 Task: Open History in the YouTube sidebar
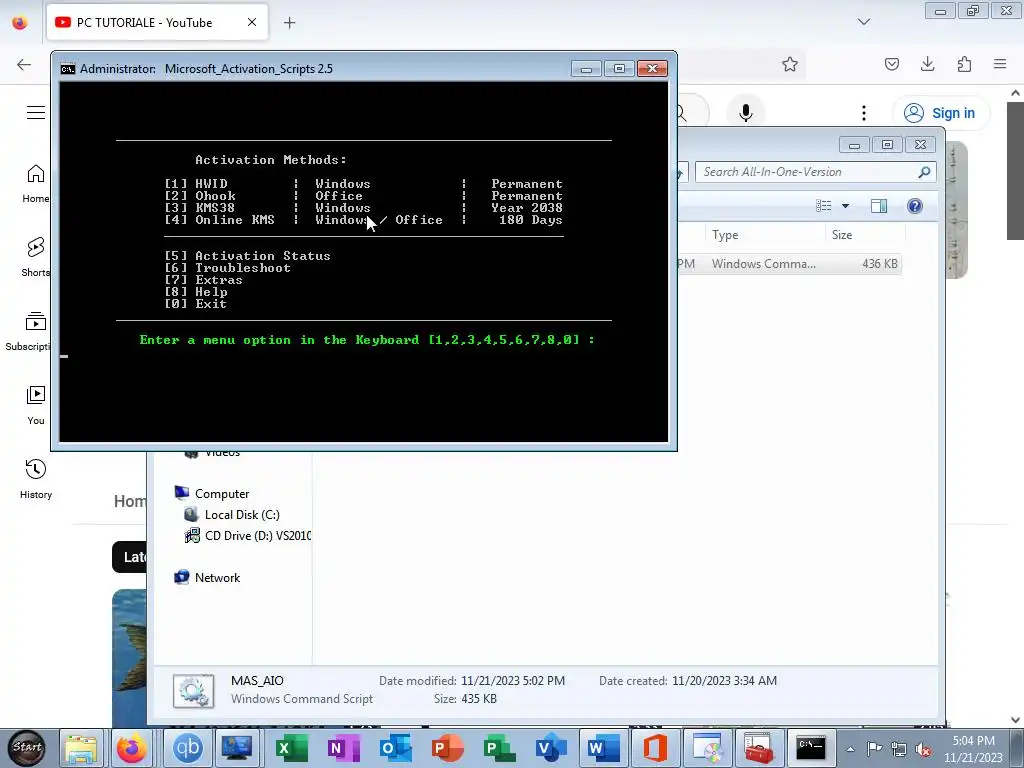tap(36, 479)
